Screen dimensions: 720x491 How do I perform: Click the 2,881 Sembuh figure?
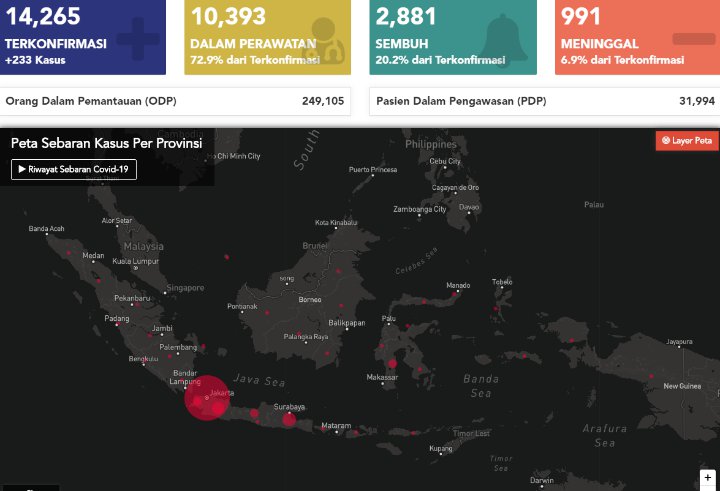pyautogui.click(x=405, y=16)
